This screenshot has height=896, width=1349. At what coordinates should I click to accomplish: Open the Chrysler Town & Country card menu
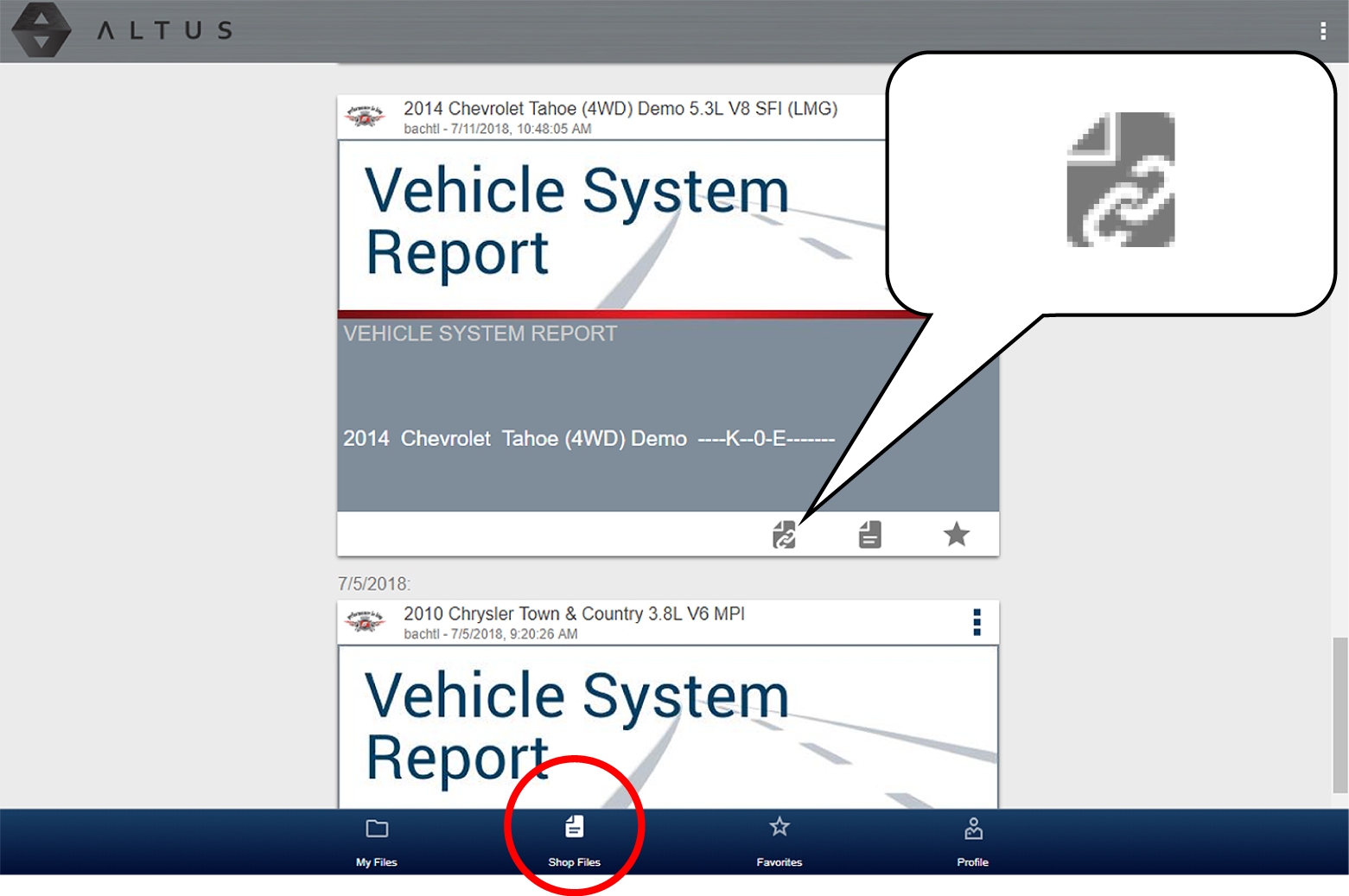tap(977, 622)
